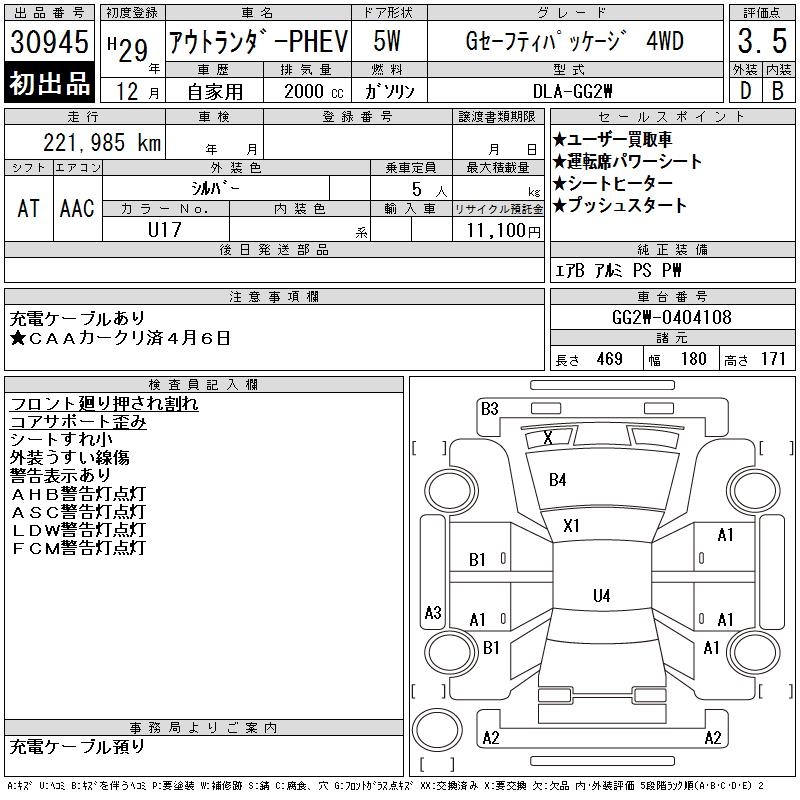800x800 pixels.
Task: Select the DLA-GG2W model code
Action: click(572, 90)
